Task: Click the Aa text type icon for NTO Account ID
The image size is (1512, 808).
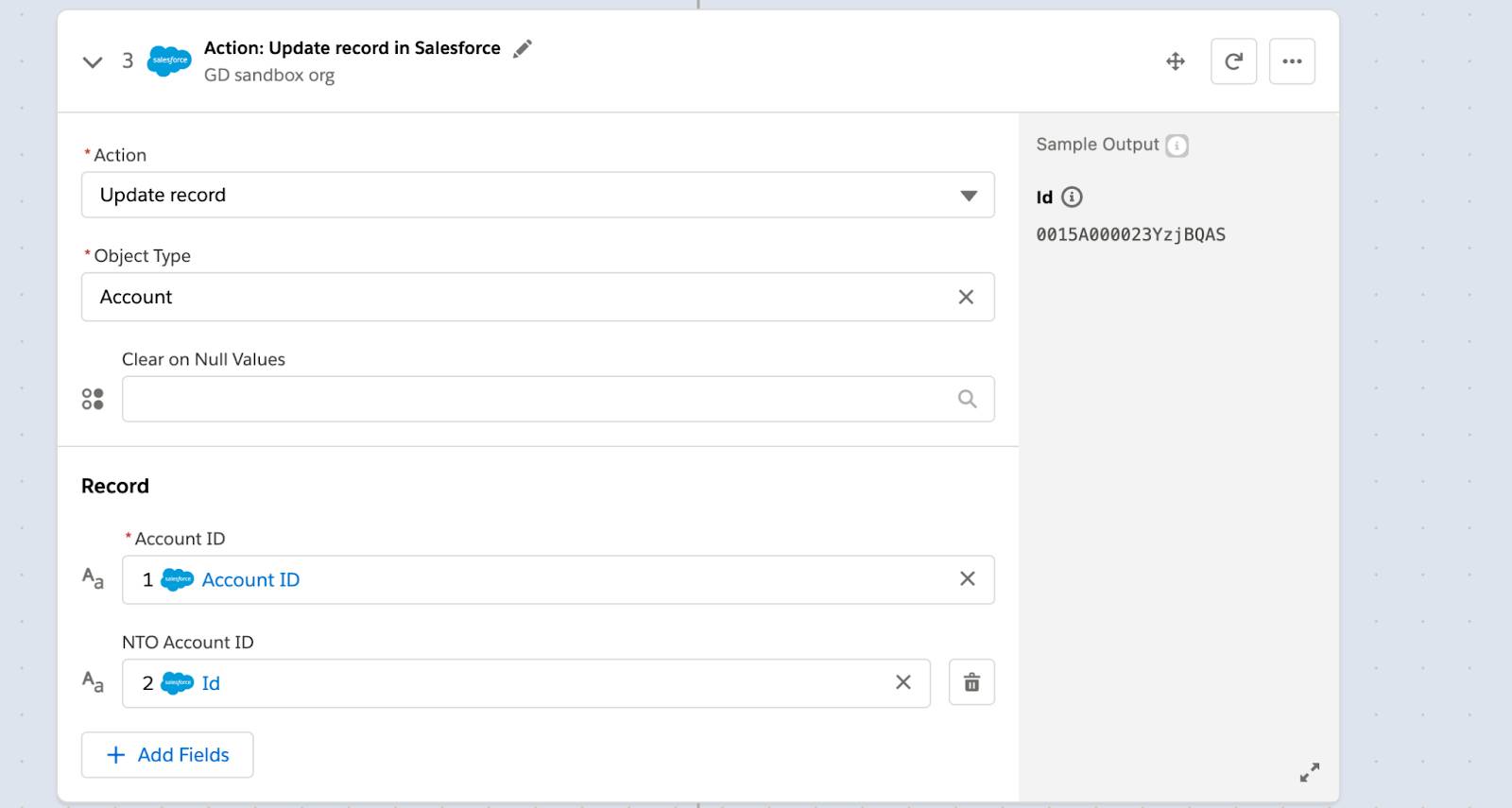Action: pos(93,681)
